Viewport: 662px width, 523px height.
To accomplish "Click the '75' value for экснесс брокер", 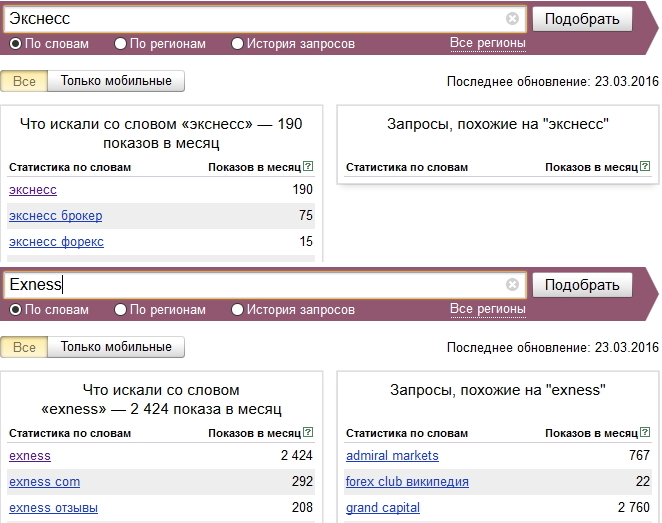I will 306,215.
